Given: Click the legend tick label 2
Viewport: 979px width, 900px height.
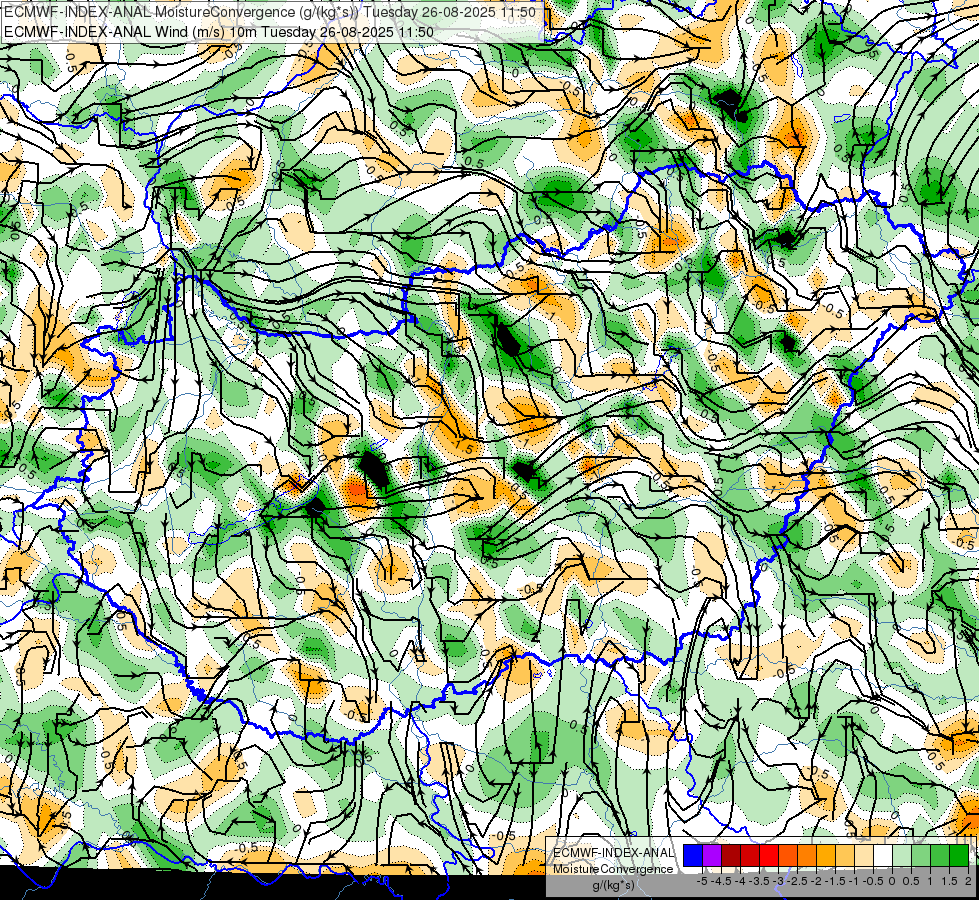Looking at the screenshot, I should (968, 881).
